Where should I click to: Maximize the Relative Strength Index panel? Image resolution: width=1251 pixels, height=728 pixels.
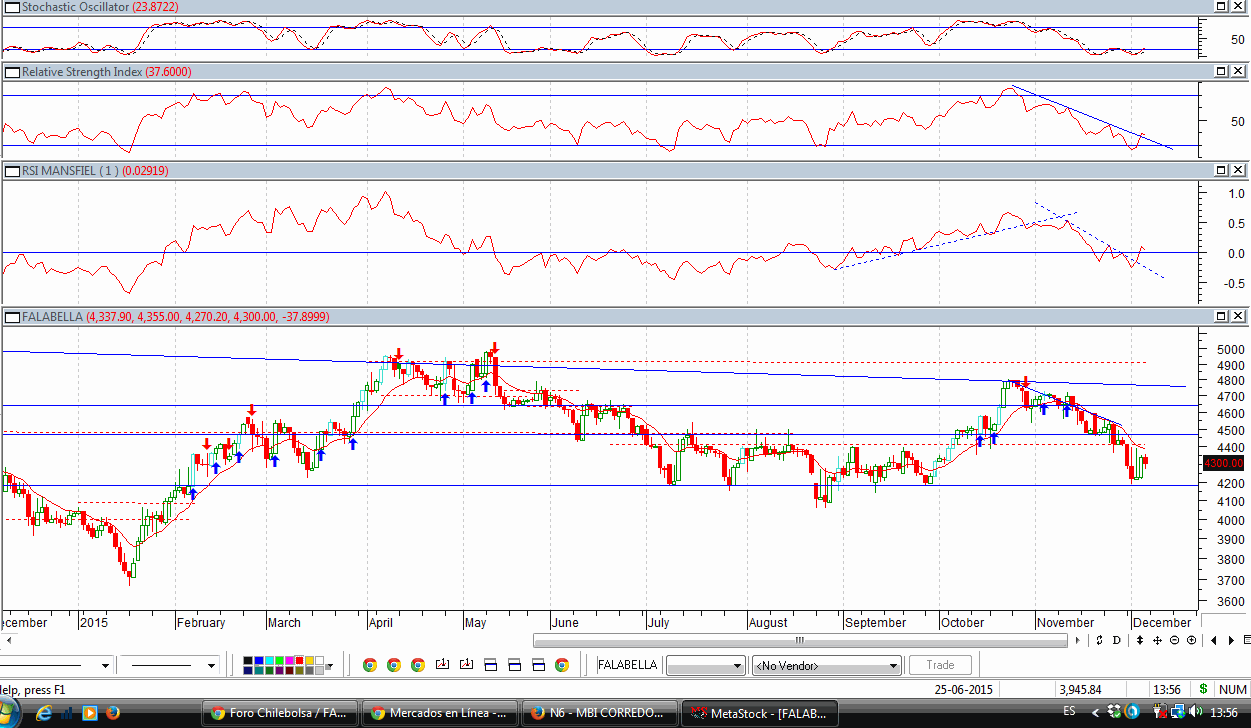pos(1221,72)
